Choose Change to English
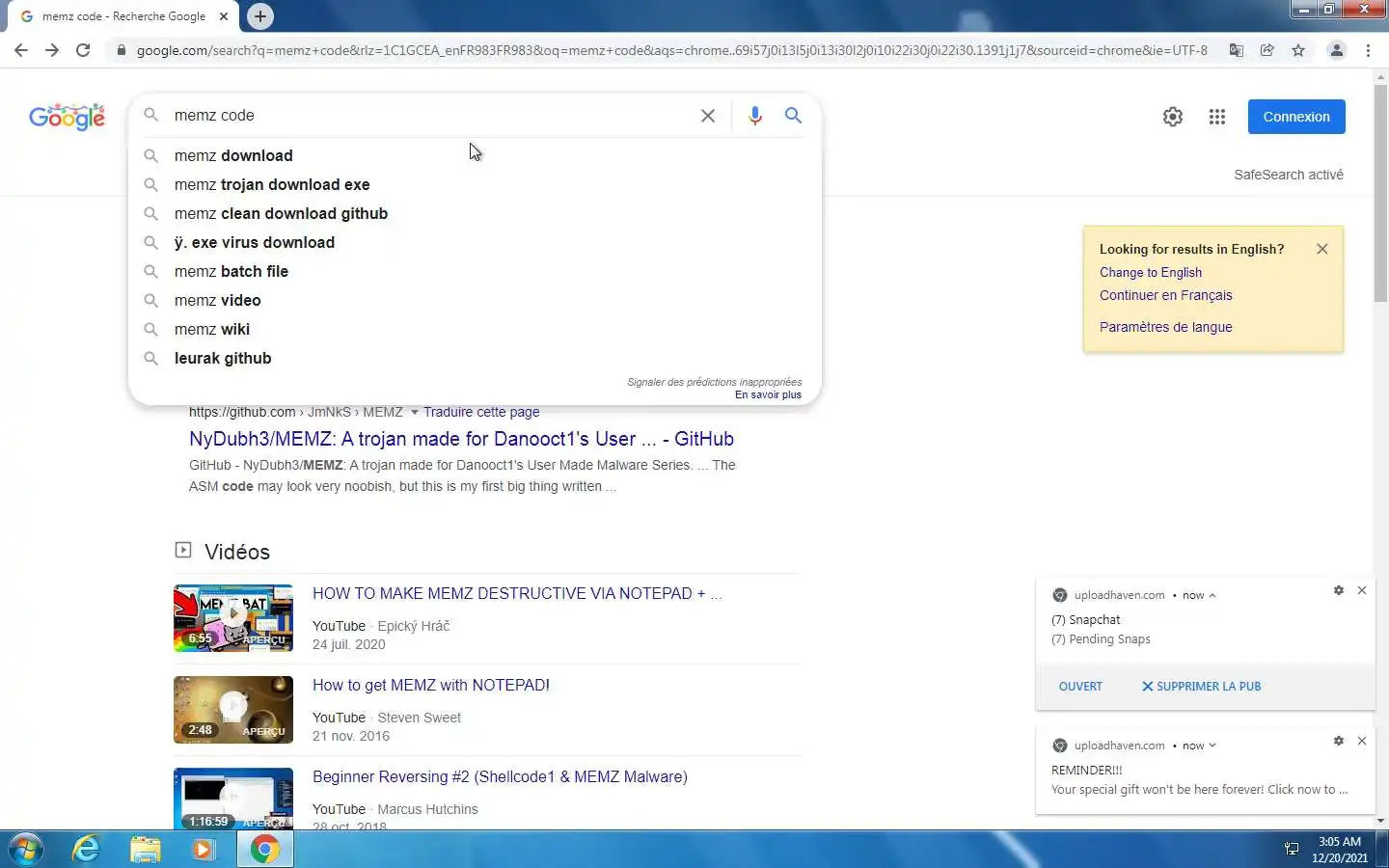The height and width of the screenshot is (868, 1389). pos(1151,272)
